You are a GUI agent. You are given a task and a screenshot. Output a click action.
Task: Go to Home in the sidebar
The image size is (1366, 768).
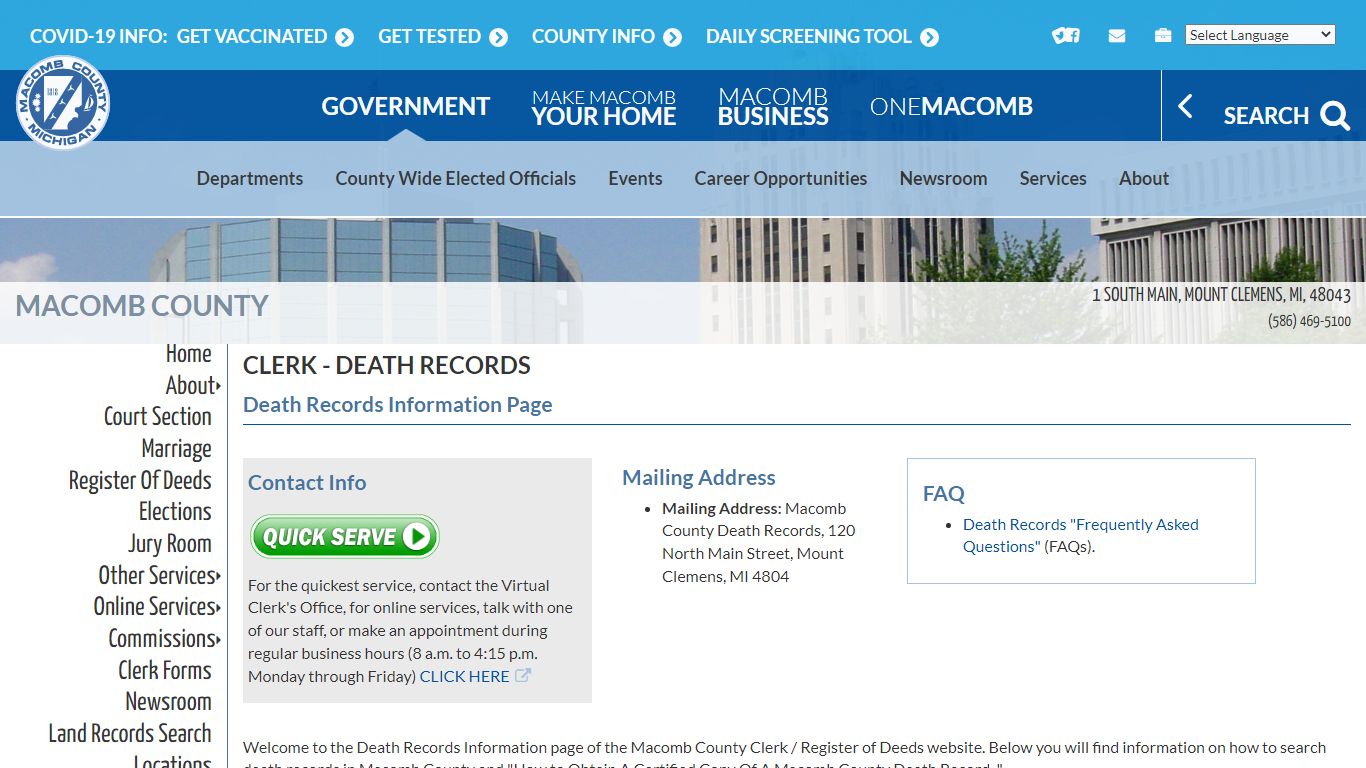pos(189,354)
